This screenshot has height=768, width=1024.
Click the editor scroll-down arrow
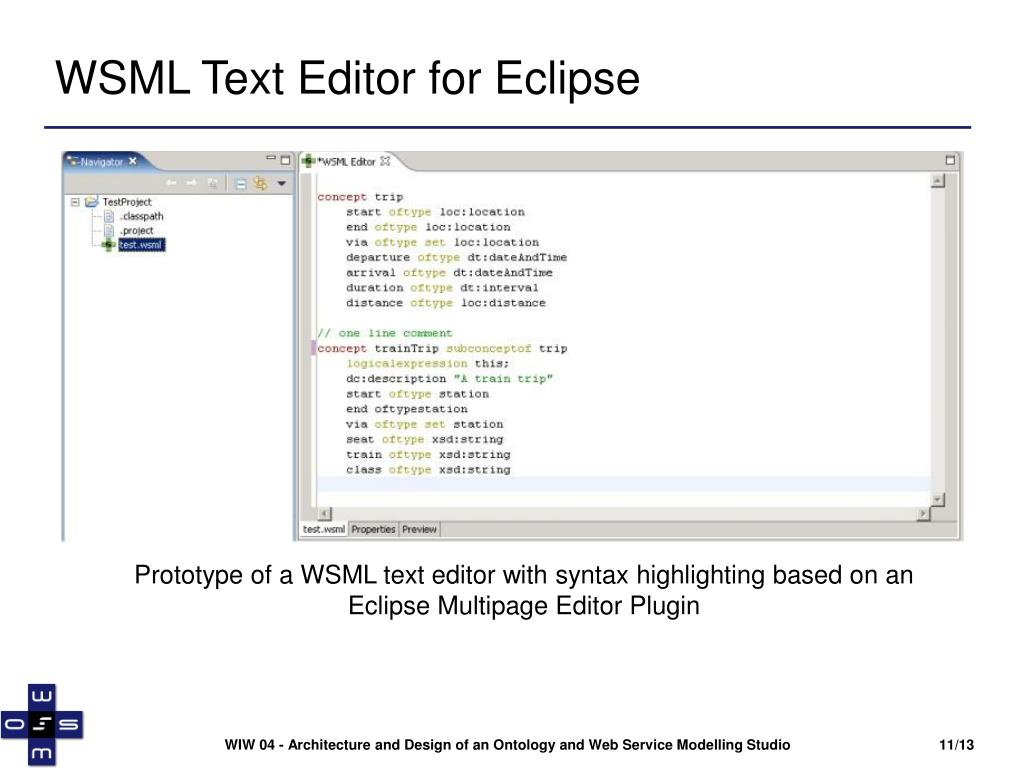(938, 500)
